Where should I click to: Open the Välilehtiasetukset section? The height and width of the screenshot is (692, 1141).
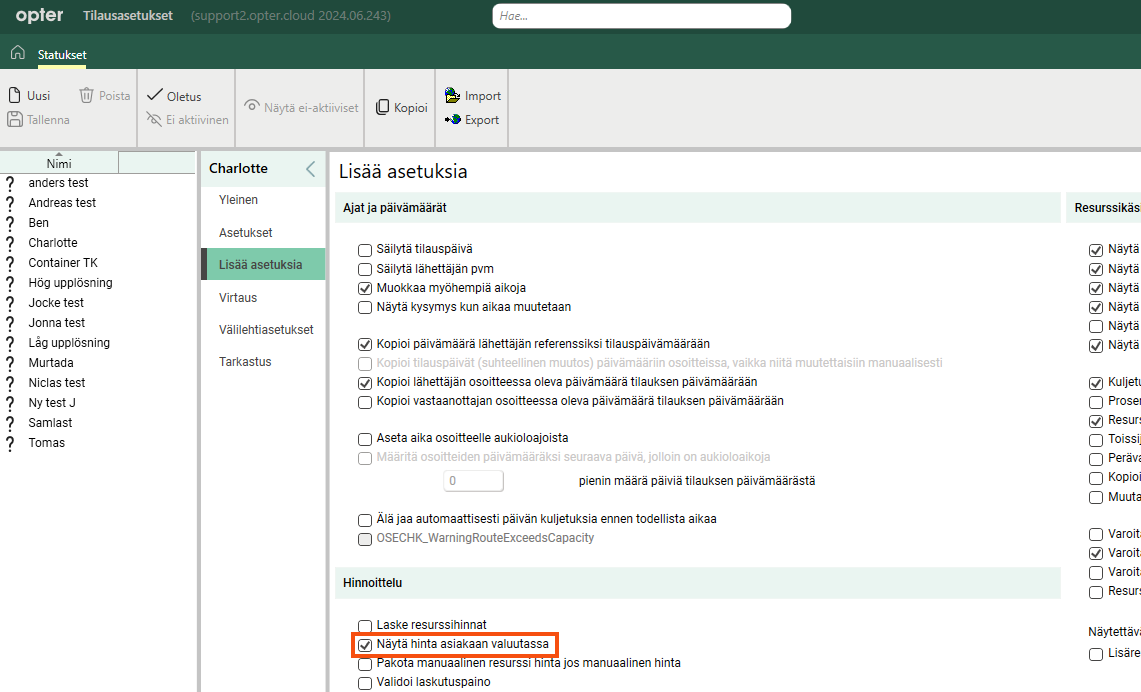266,329
